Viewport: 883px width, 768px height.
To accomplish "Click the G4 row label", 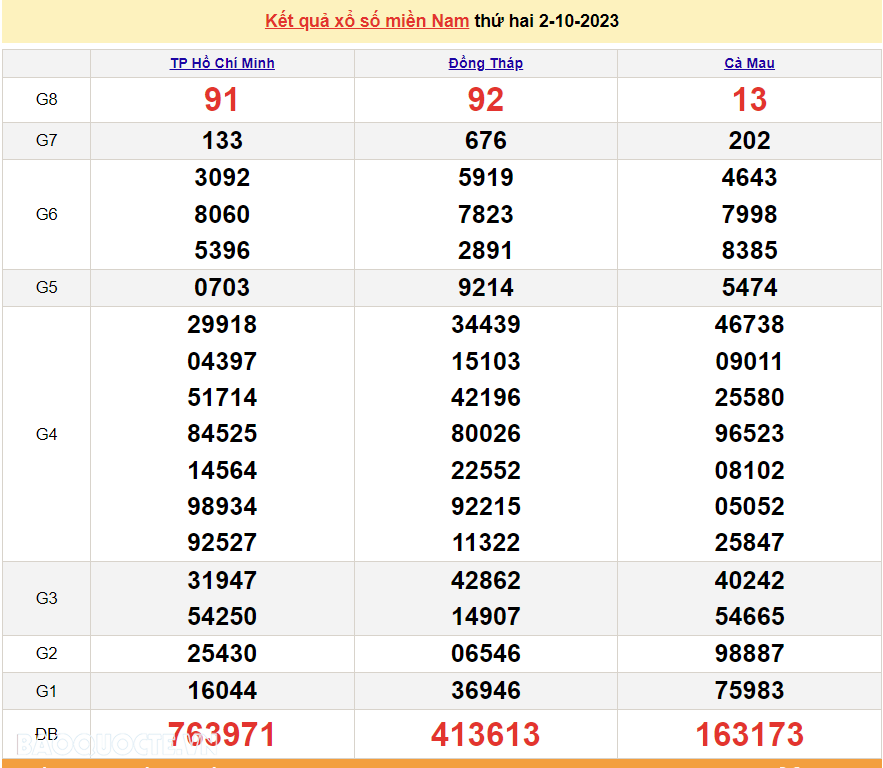I will click(x=47, y=434).
